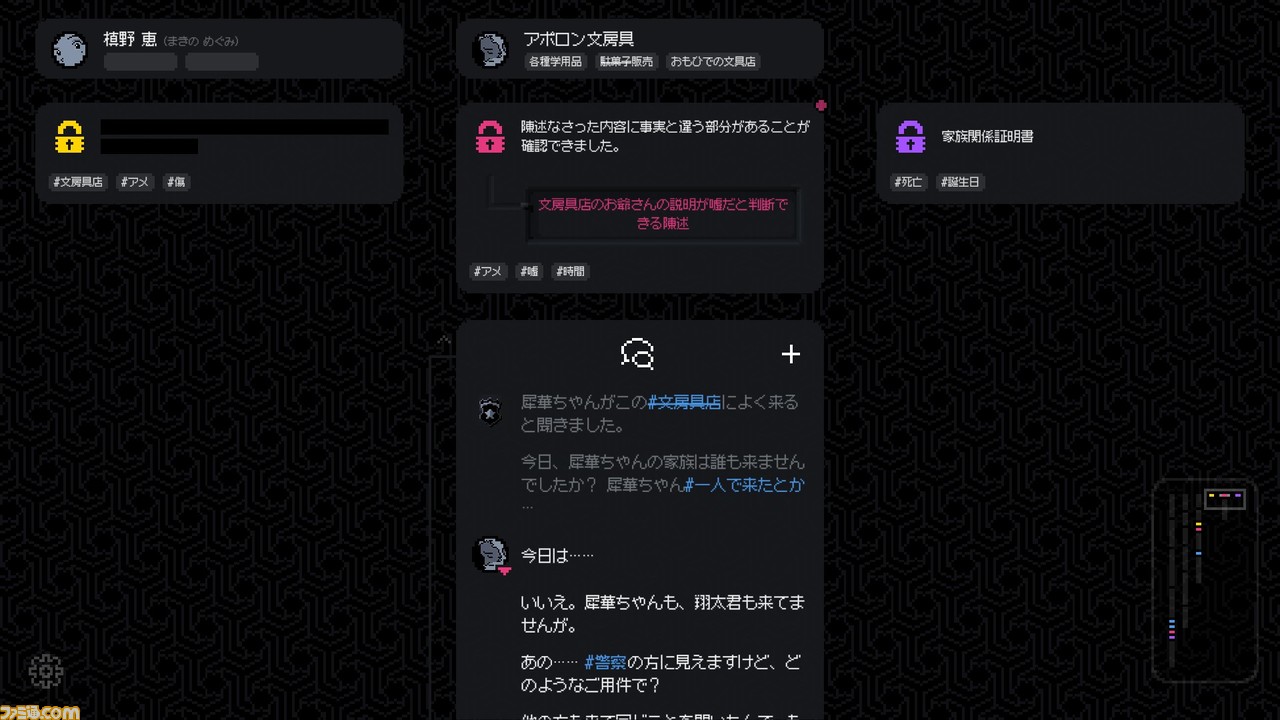Click the #時間 tag under testimony
1280x720 pixels.
tap(571, 271)
